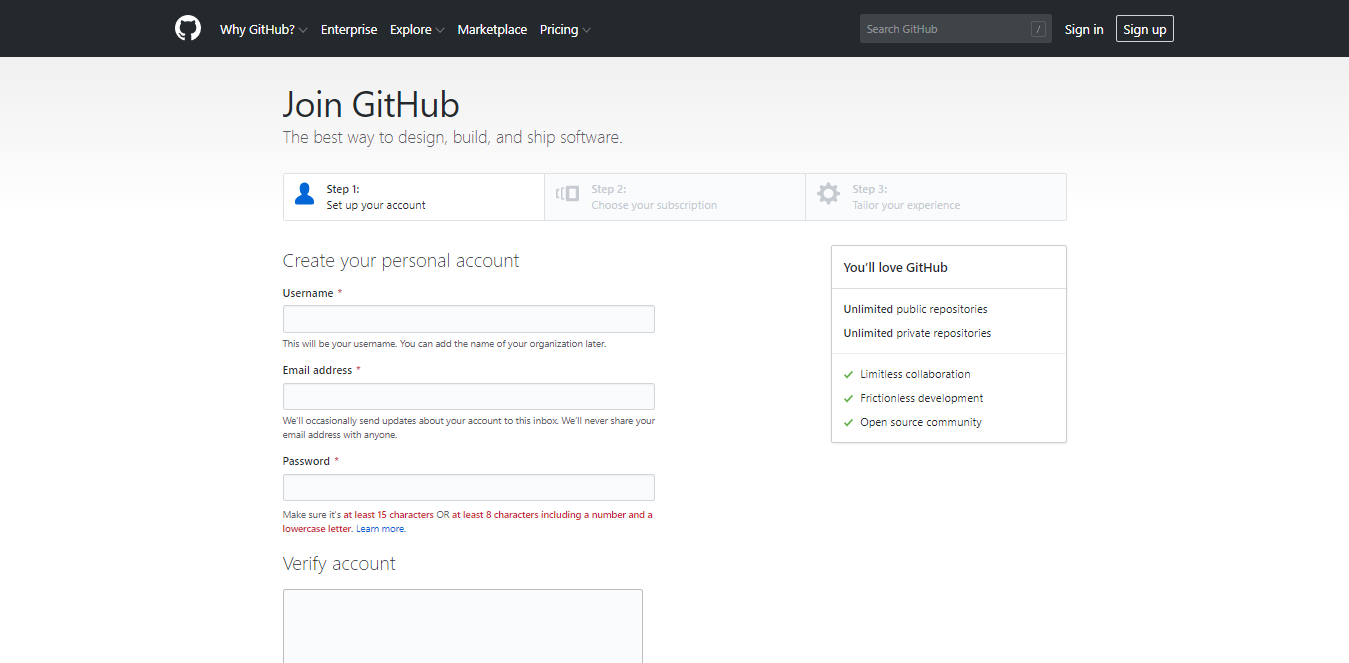
Task: Click the Password field label
Action: pos(306,461)
